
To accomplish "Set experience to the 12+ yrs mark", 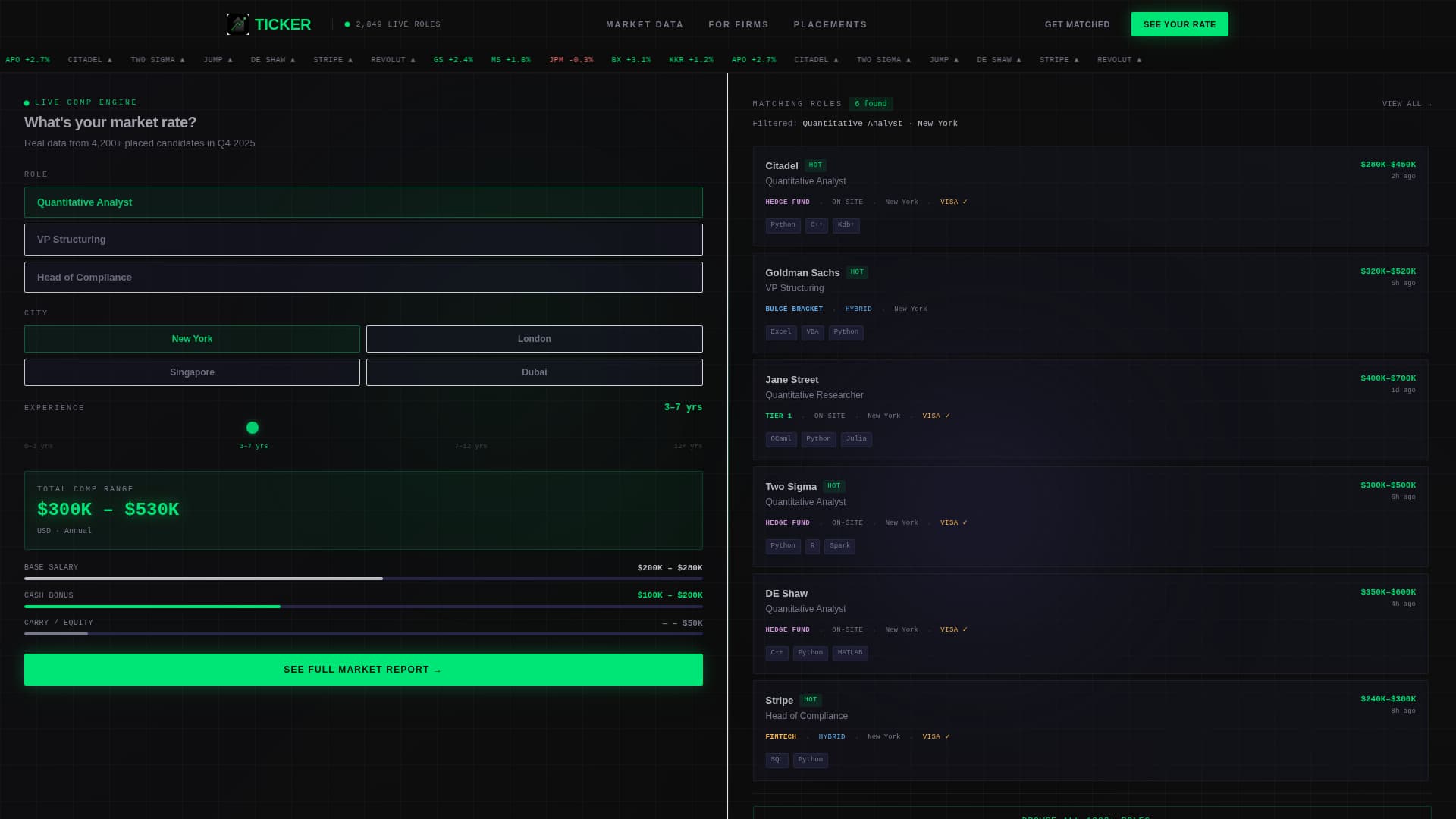I will tap(688, 446).
